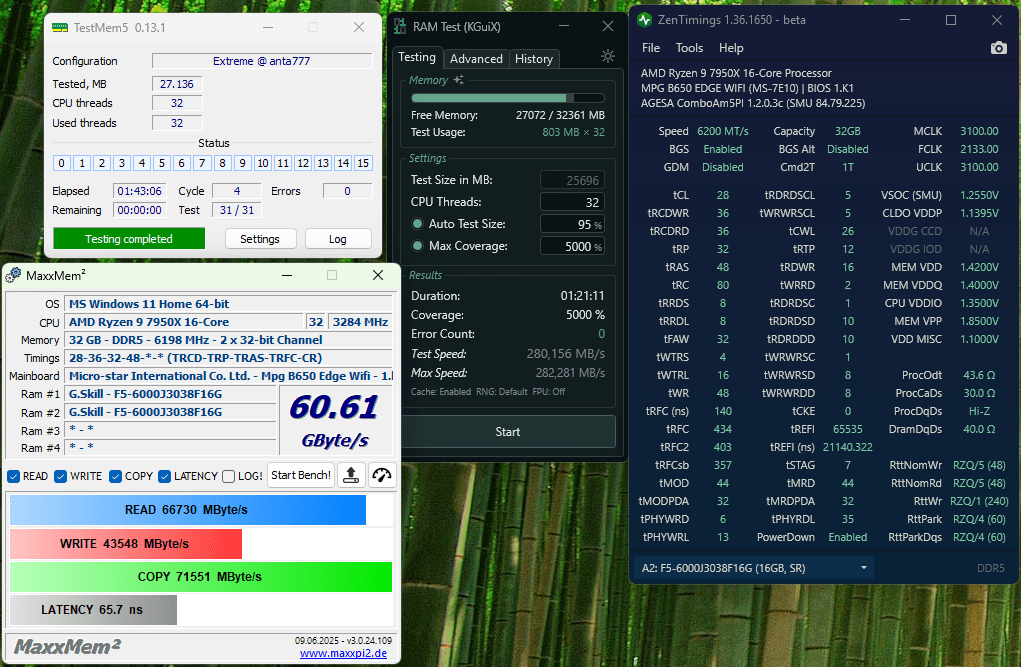Viewport: 1021px width, 667px height.
Task: Click the 60.61 GByte/s score
Action: [x=335, y=421]
